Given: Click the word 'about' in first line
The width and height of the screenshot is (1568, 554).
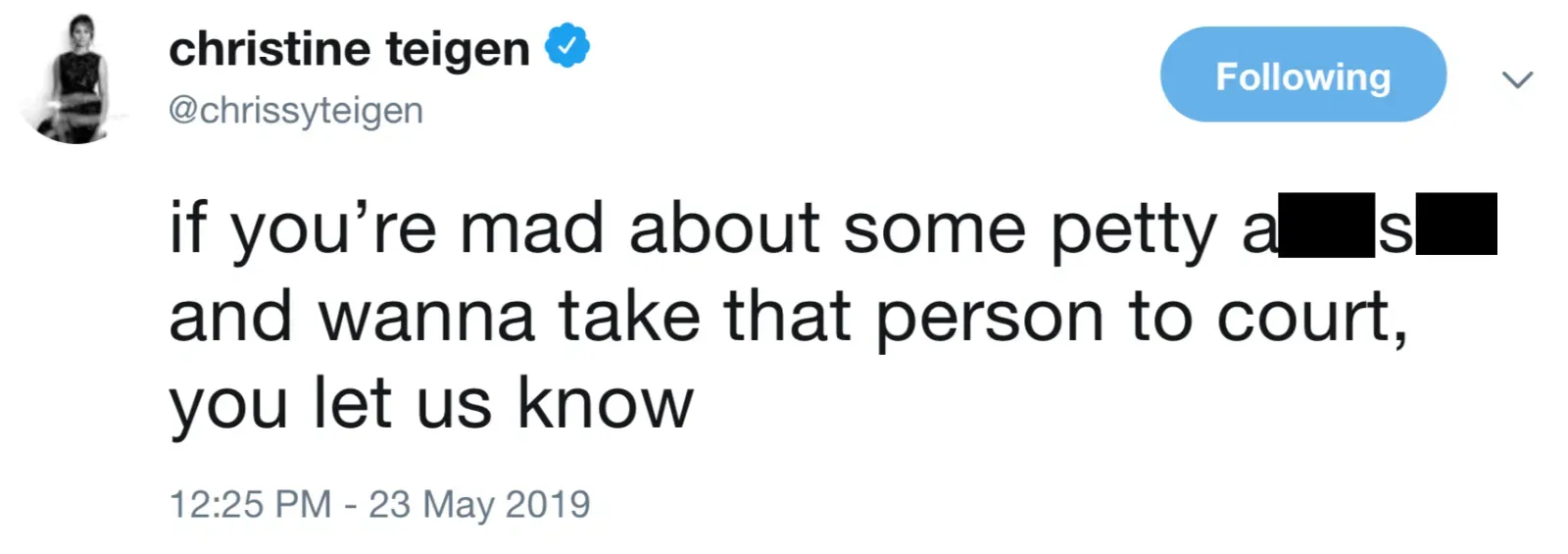Looking at the screenshot, I should pyautogui.click(x=723, y=228).
